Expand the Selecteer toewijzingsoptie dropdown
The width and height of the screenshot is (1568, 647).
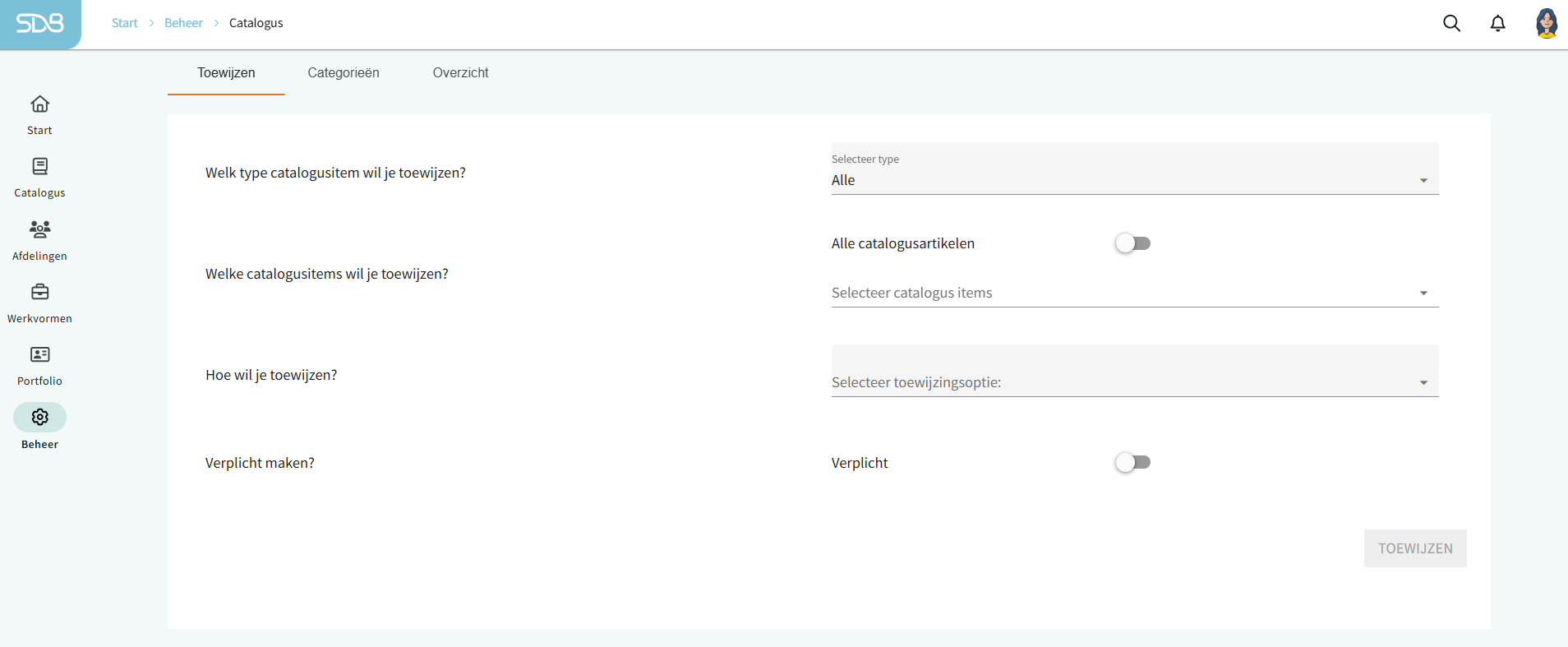click(1134, 382)
